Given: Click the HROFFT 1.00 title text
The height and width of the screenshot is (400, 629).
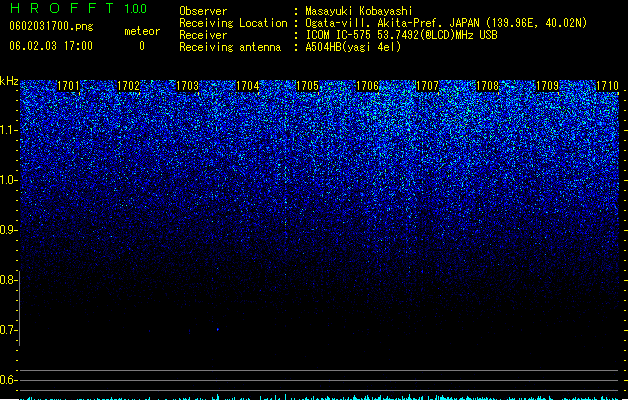Looking at the screenshot, I should point(78,8).
